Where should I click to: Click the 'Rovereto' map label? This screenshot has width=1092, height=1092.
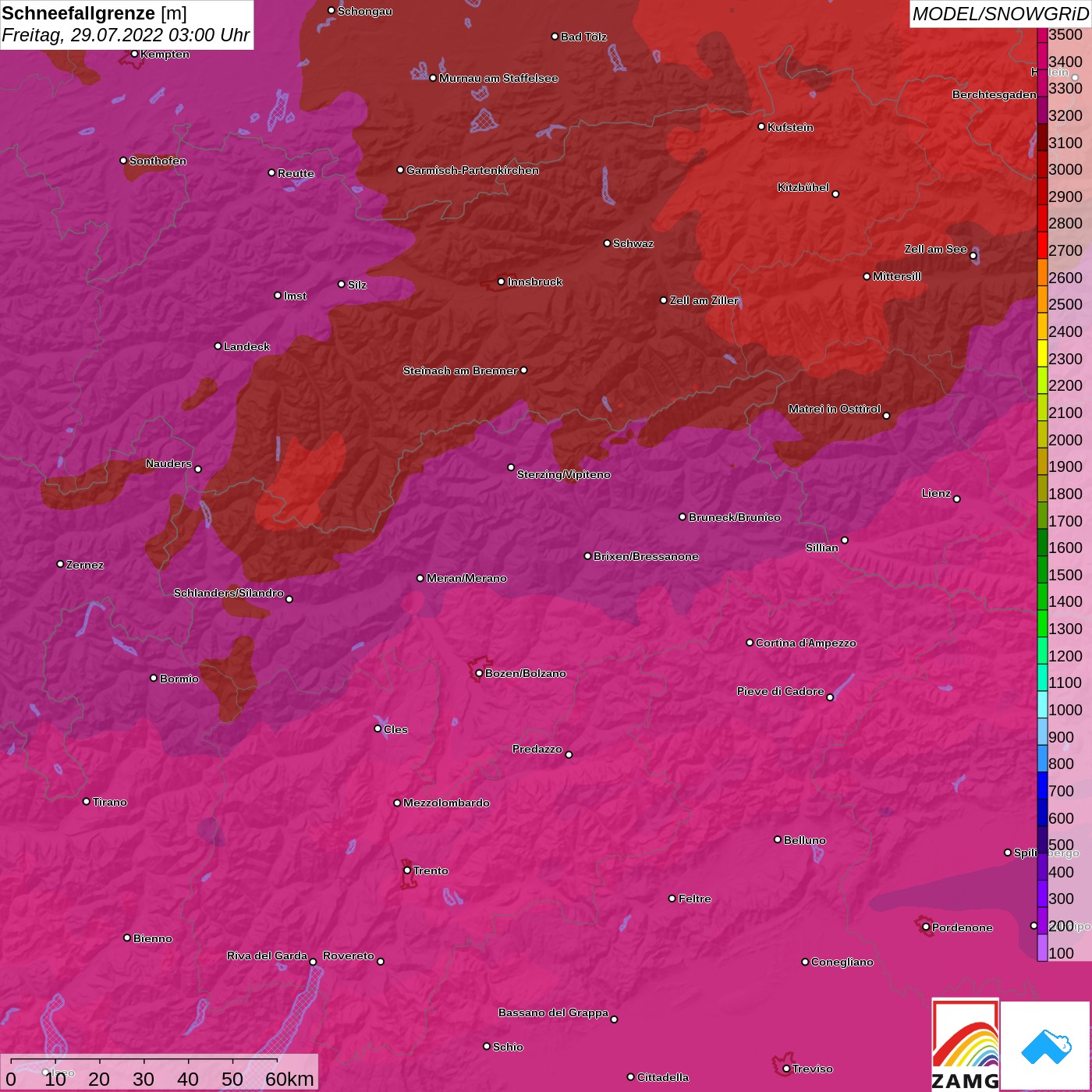349,955
